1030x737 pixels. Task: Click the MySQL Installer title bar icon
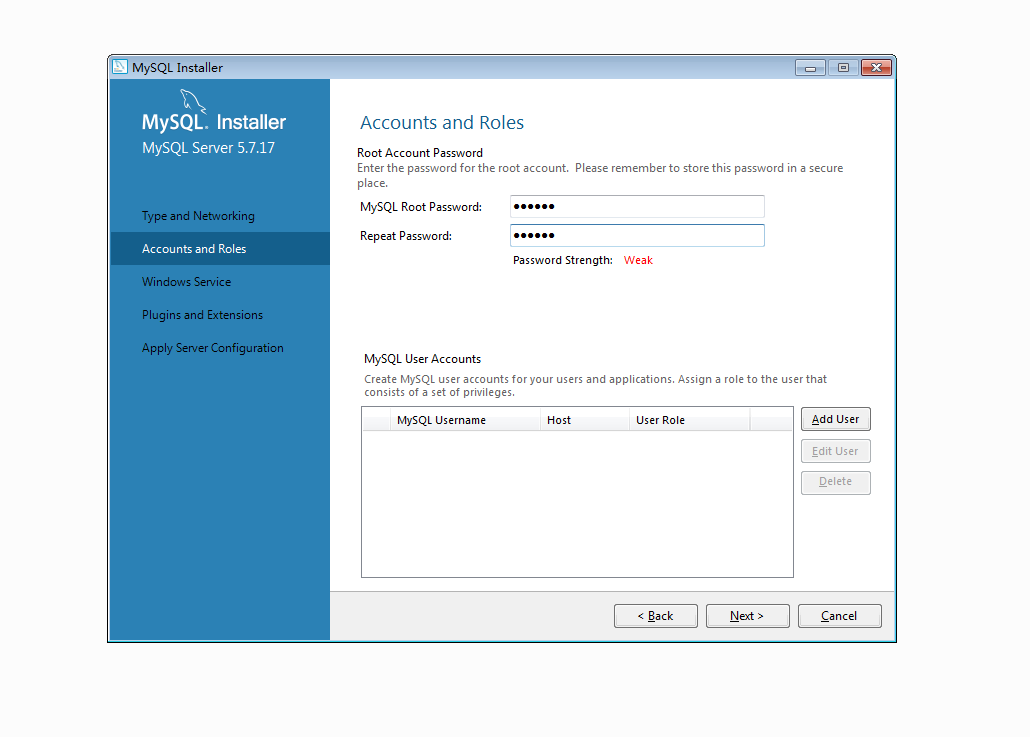click(x=120, y=67)
